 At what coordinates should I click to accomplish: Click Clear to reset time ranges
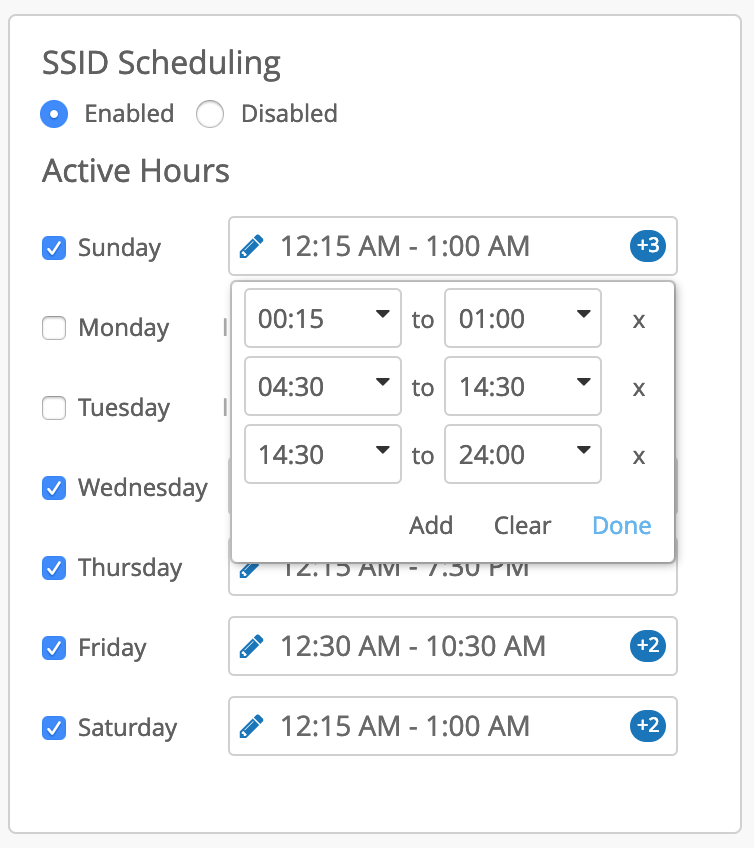522,526
